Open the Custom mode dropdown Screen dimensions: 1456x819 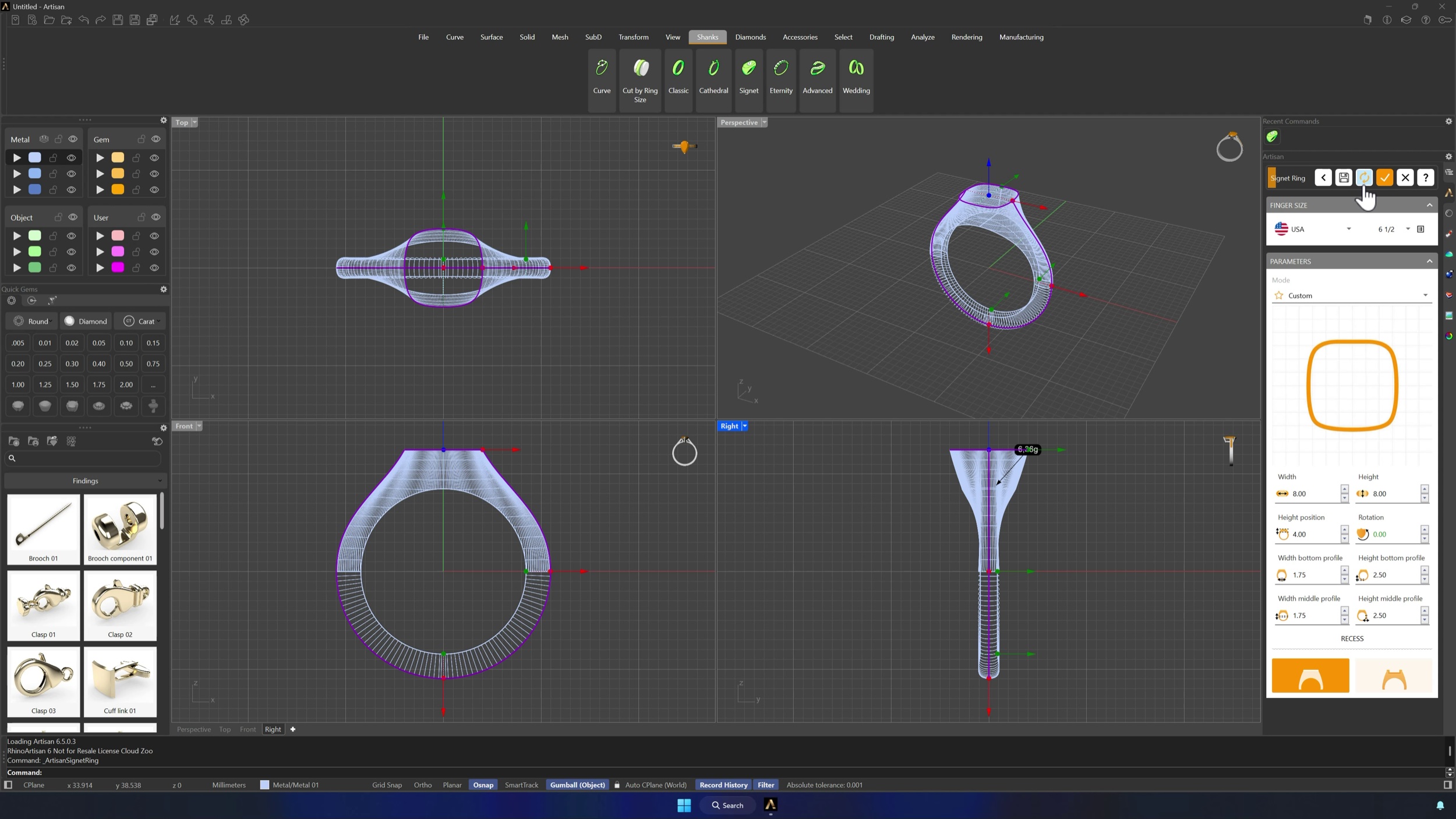coord(1352,296)
